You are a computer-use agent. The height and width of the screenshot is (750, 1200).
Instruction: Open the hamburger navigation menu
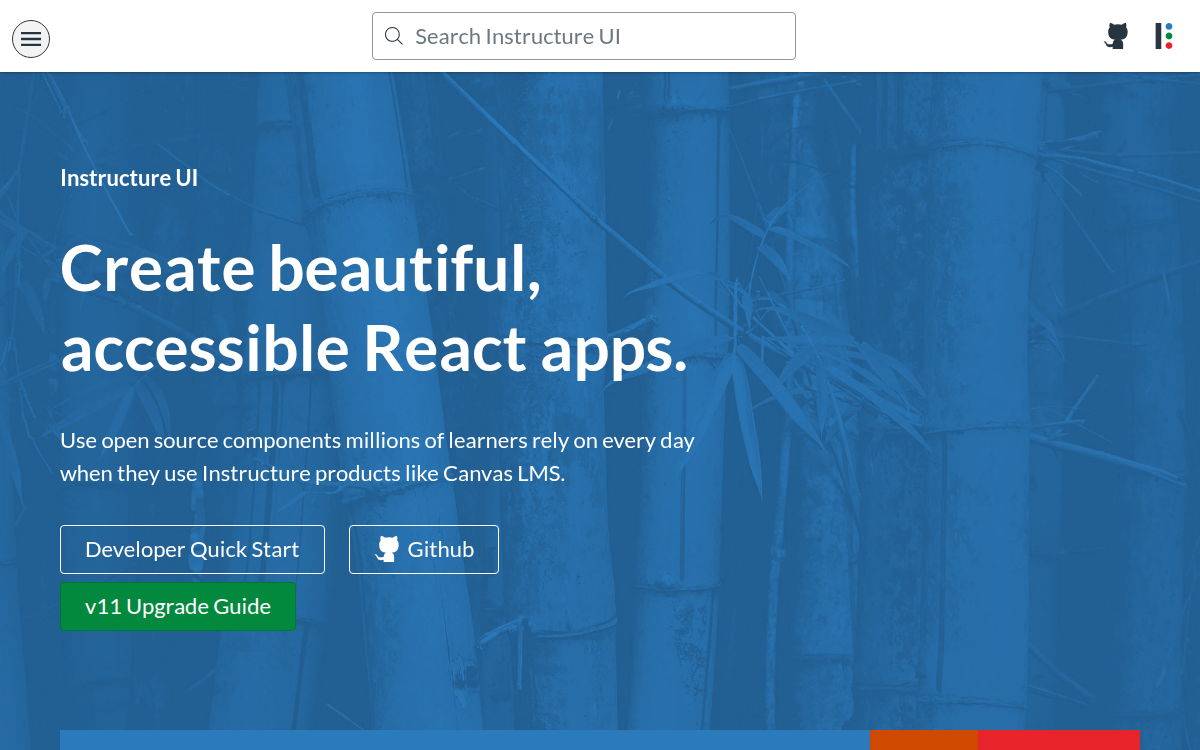point(31,39)
